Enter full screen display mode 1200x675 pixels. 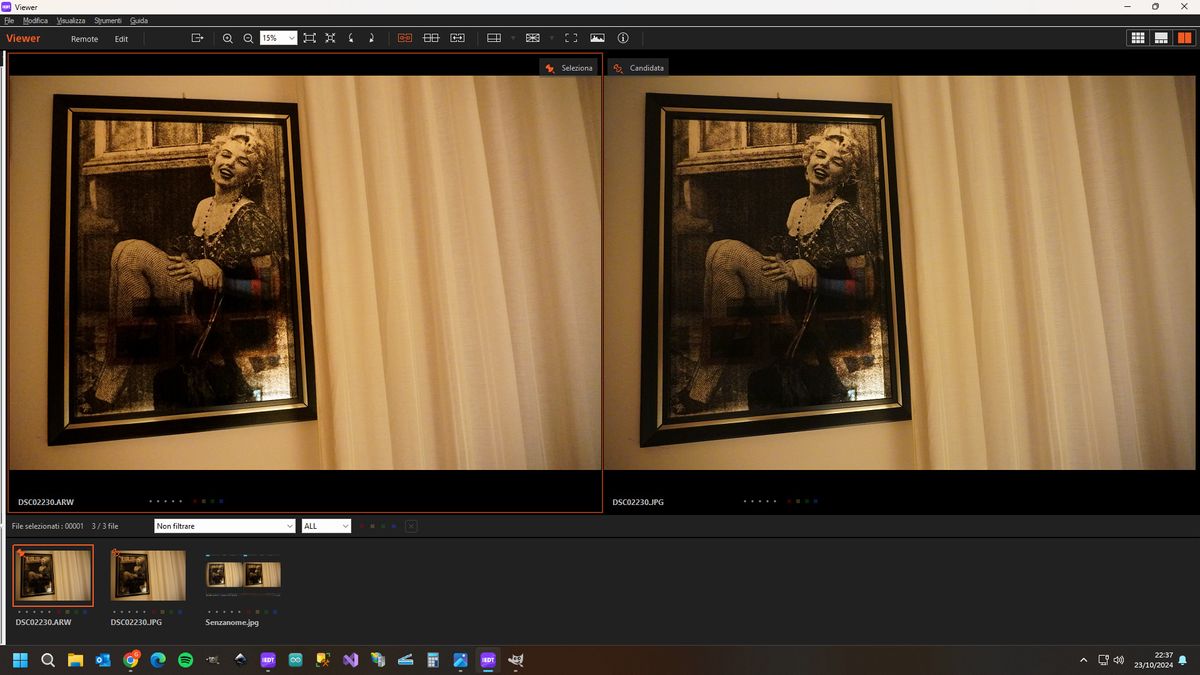pos(571,38)
